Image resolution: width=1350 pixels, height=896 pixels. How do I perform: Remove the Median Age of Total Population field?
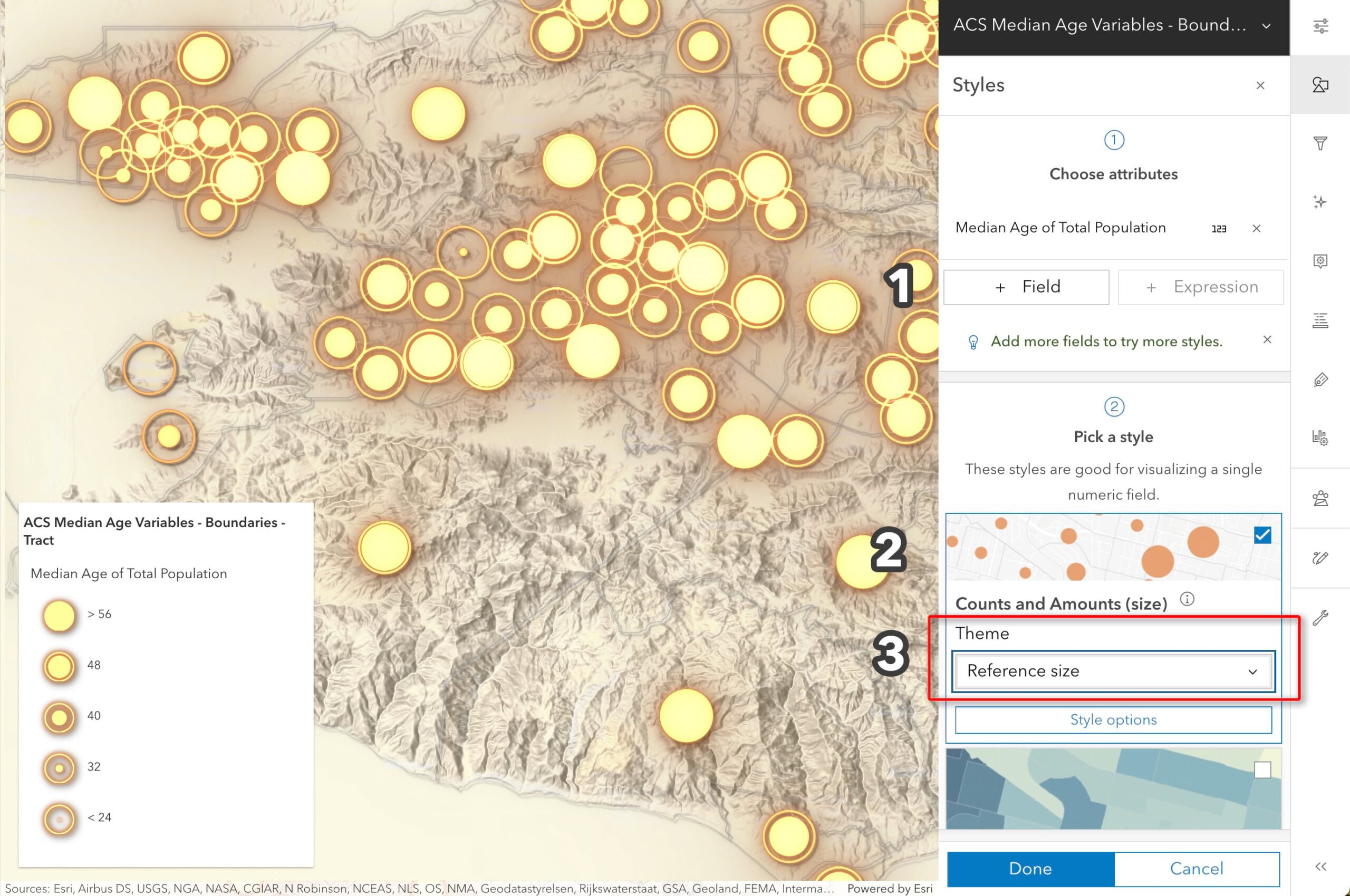pyautogui.click(x=1256, y=229)
